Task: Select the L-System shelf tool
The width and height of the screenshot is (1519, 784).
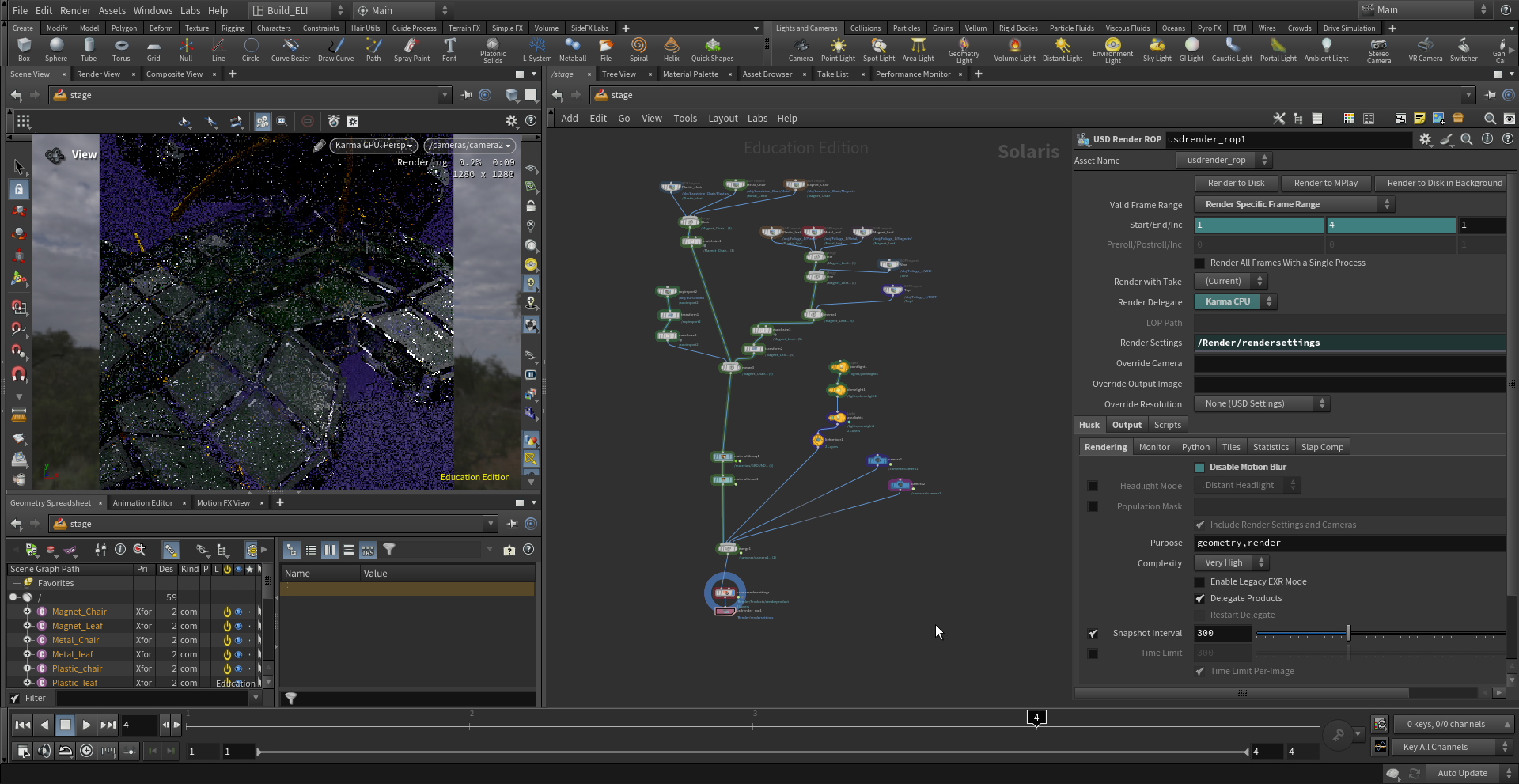Action: pyautogui.click(x=537, y=49)
